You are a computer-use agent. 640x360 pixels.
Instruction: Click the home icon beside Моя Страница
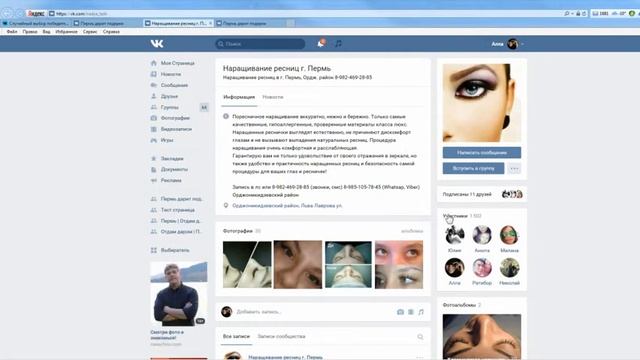(153, 63)
